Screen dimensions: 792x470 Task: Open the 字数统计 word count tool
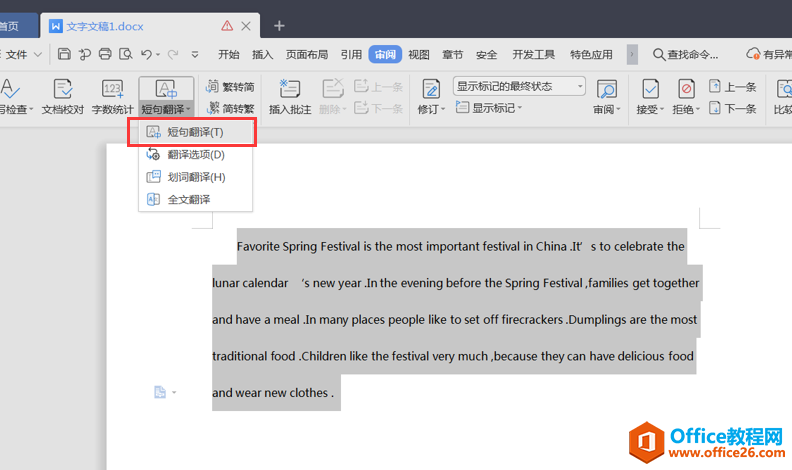click(112, 96)
